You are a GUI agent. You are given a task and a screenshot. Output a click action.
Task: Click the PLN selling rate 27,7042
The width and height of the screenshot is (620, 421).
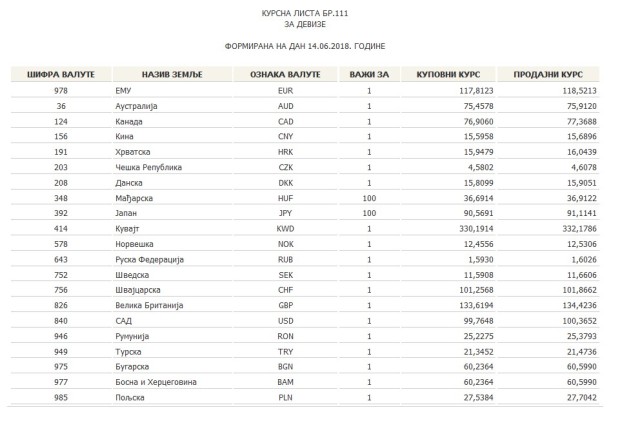pos(582,398)
